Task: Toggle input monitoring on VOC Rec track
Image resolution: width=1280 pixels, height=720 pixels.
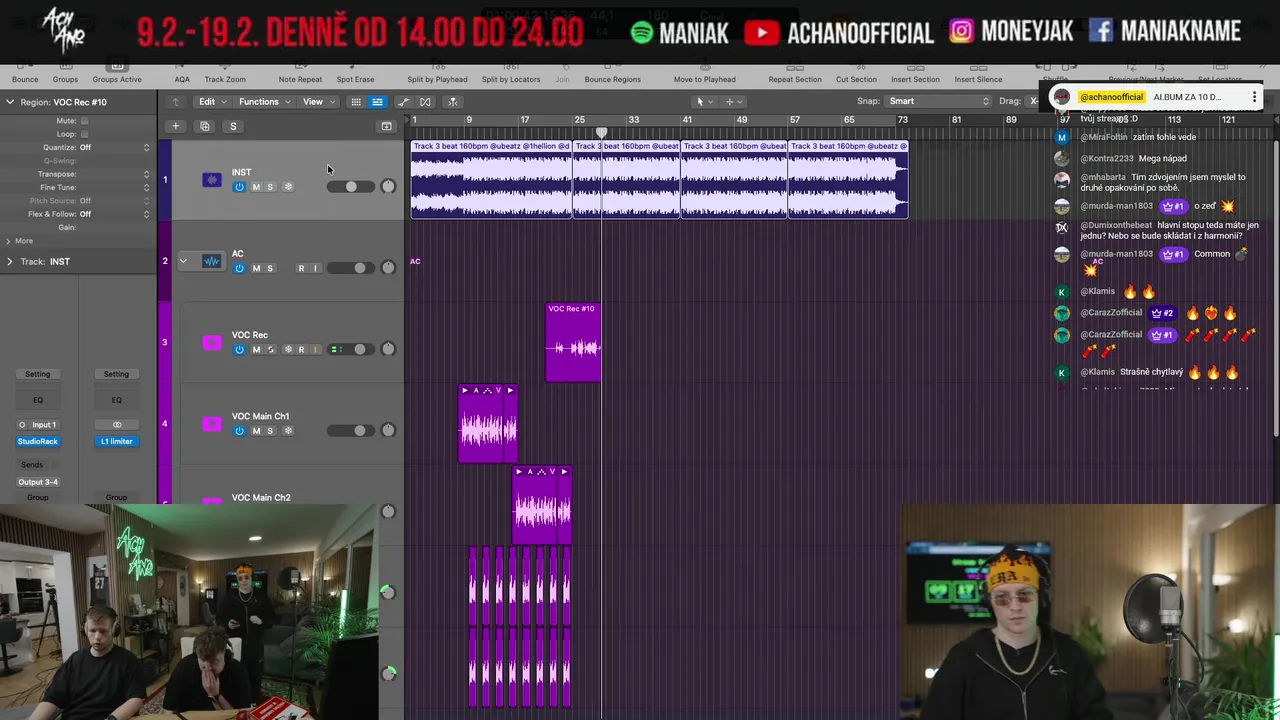Action: (x=315, y=349)
